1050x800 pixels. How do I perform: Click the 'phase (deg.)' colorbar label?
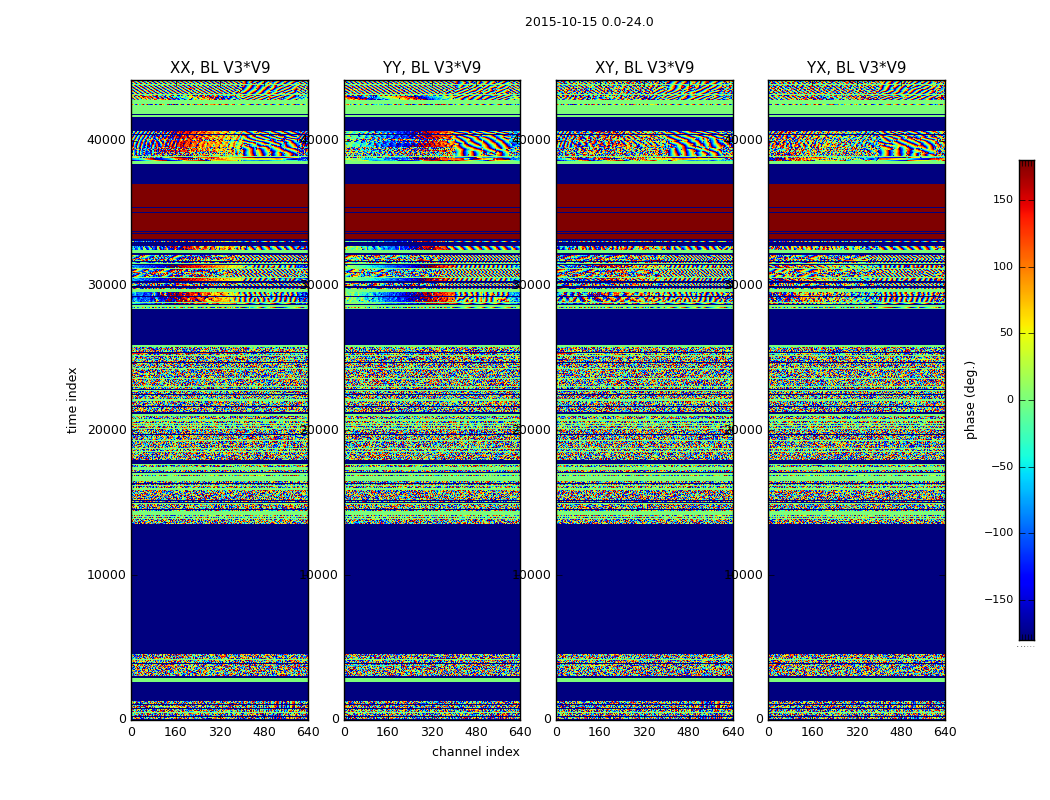970,400
